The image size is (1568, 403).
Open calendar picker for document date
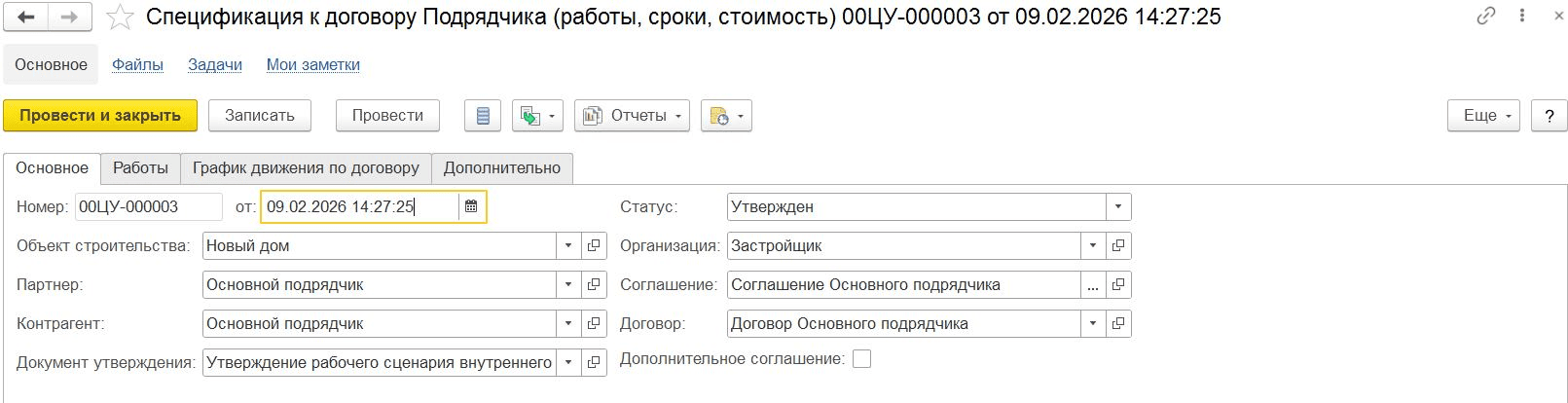471,206
